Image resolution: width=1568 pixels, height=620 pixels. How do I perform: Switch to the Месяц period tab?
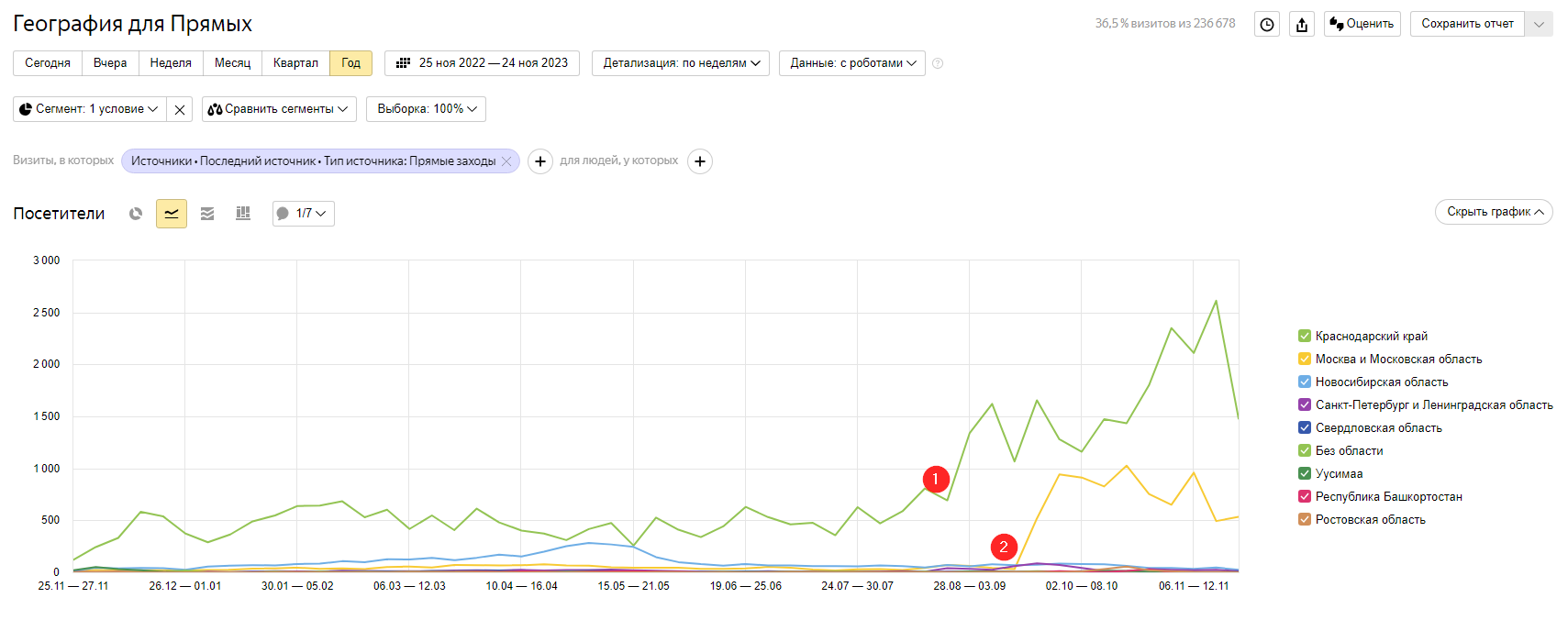pyautogui.click(x=232, y=63)
